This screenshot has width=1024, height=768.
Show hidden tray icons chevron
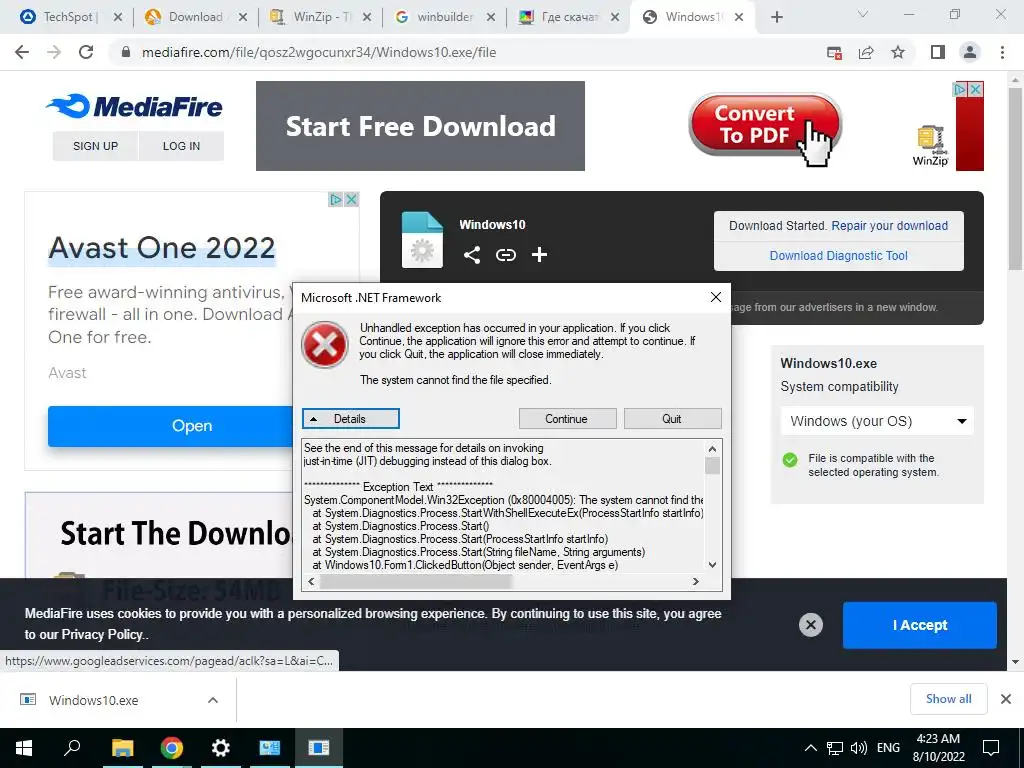[810, 748]
